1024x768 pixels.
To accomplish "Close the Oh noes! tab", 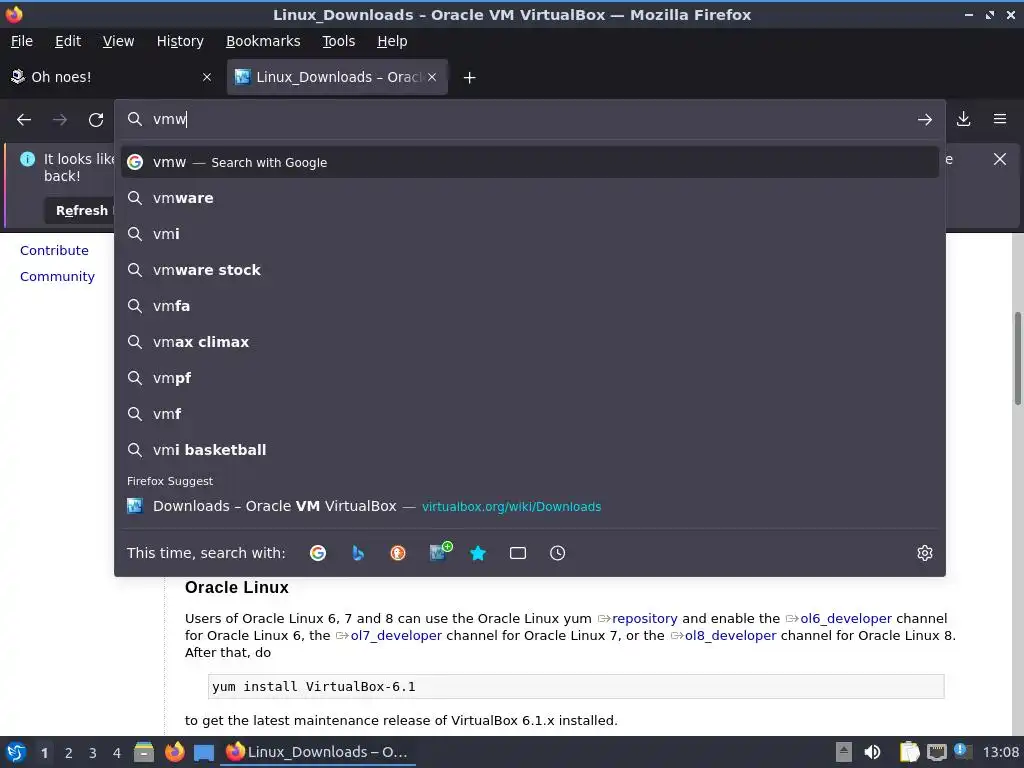I will tap(207, 77).
